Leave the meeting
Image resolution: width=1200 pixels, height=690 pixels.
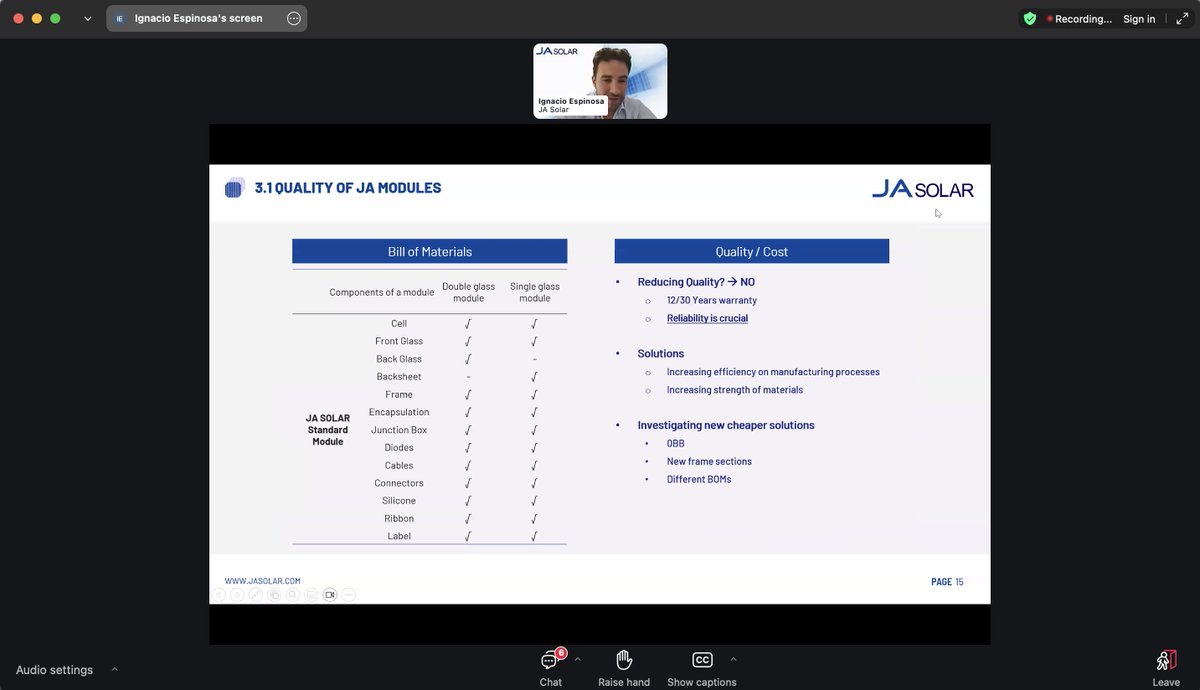[1166, 667]
